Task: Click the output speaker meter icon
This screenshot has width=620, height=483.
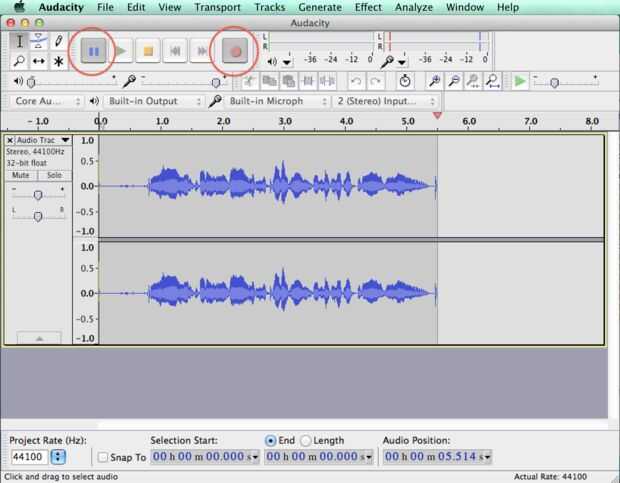Action: pos(272,62)
